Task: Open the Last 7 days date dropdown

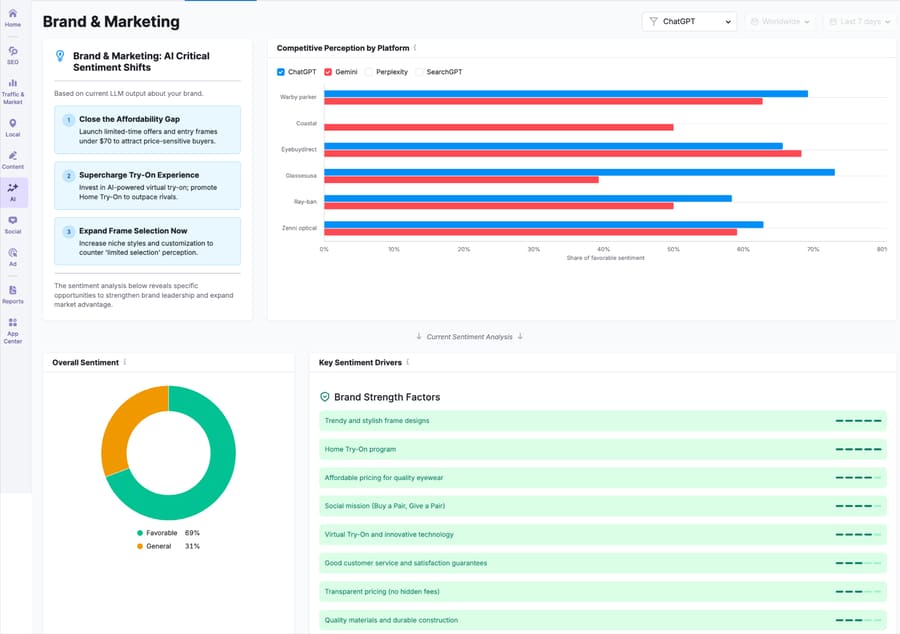Action: (859, 21)
